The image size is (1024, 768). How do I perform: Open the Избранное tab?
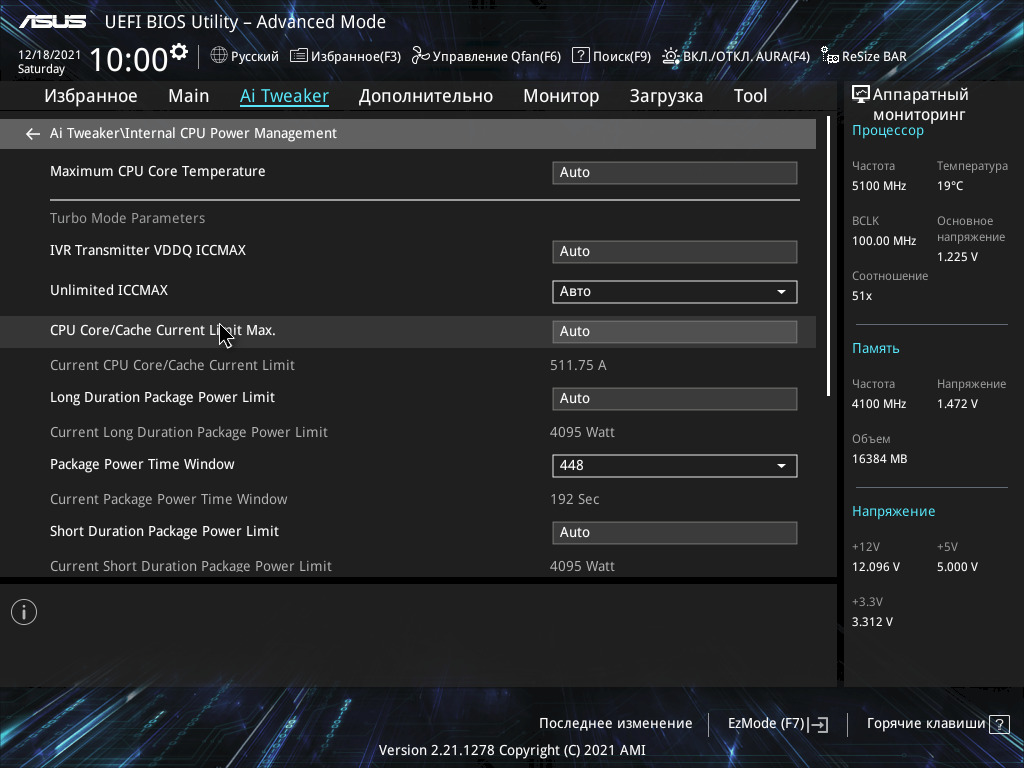click(91, 96)
